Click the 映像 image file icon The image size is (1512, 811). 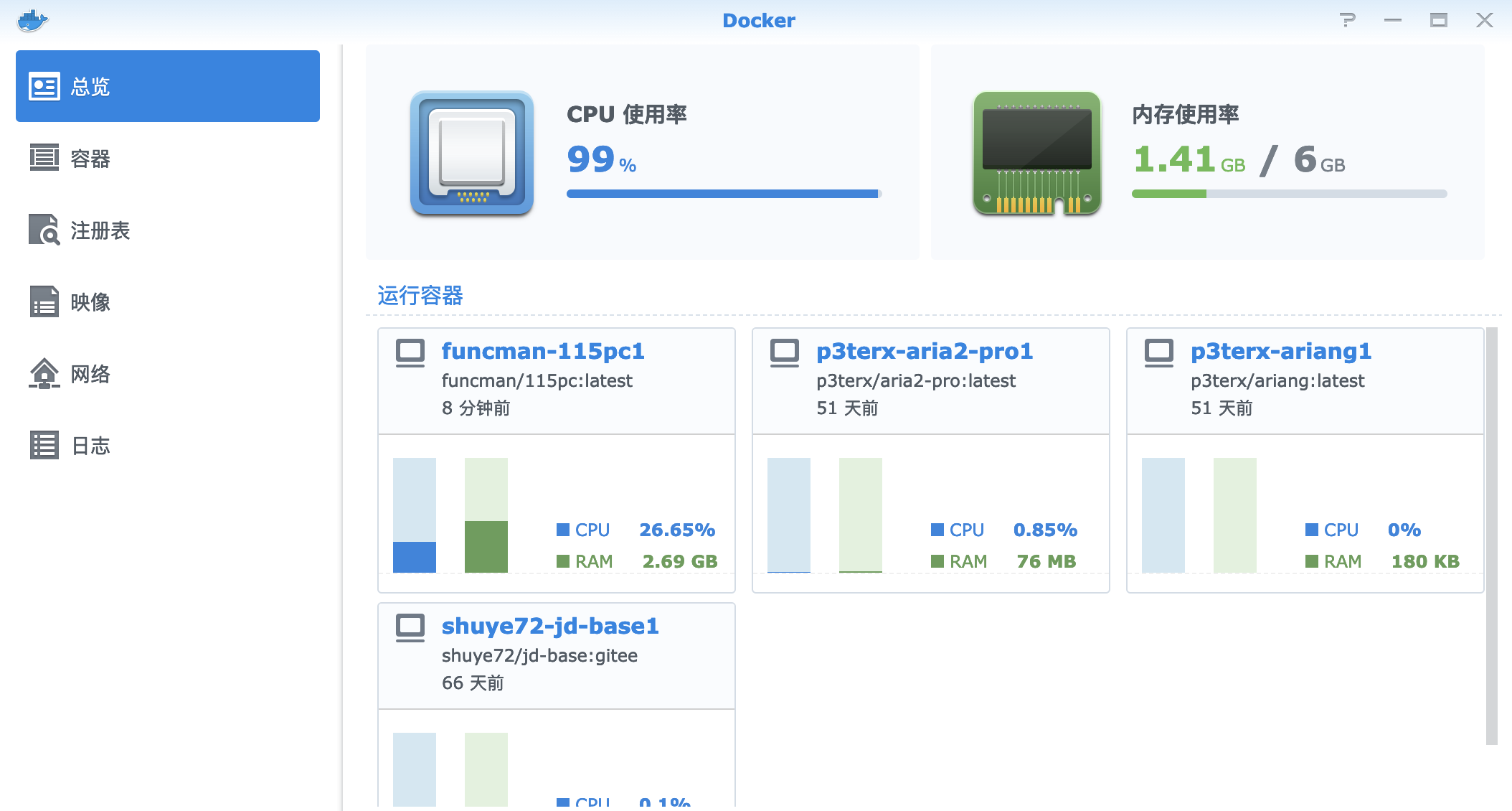coord(44,301)
